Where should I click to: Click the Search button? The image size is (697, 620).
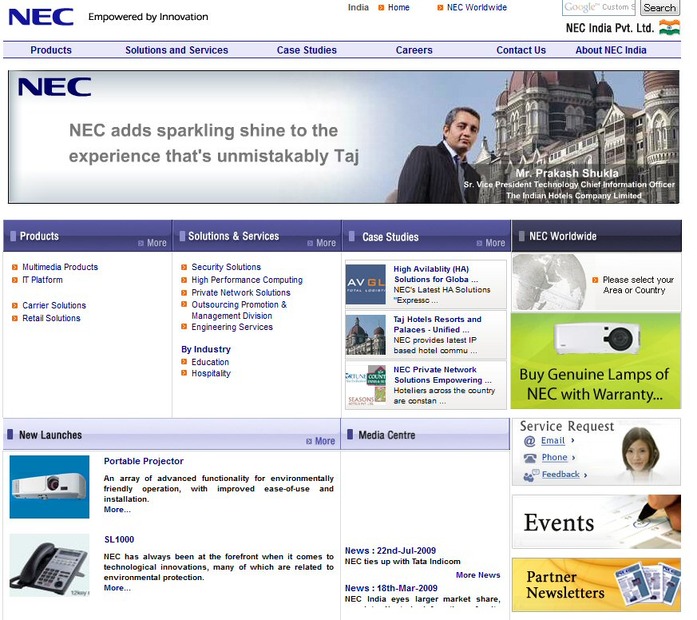pos(660,8)
